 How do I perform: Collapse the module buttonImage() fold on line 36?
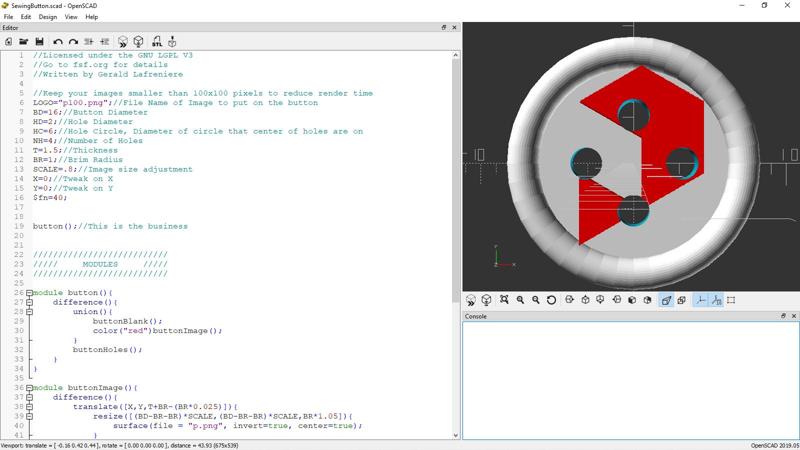tap(30, 388)
